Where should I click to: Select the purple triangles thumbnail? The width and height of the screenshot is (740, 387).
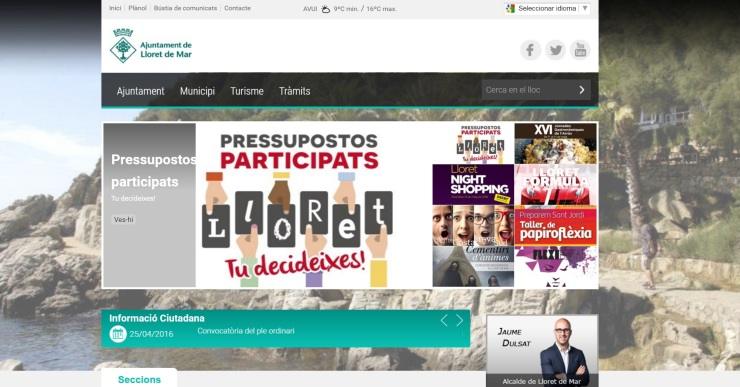(x=555, y=266)
